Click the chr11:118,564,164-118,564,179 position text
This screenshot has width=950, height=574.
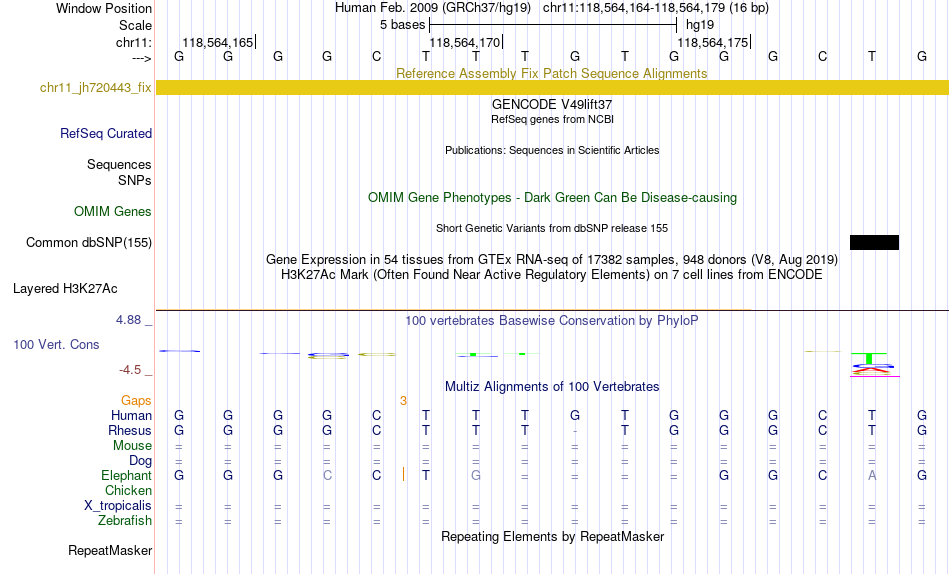[x=656, y=8]
